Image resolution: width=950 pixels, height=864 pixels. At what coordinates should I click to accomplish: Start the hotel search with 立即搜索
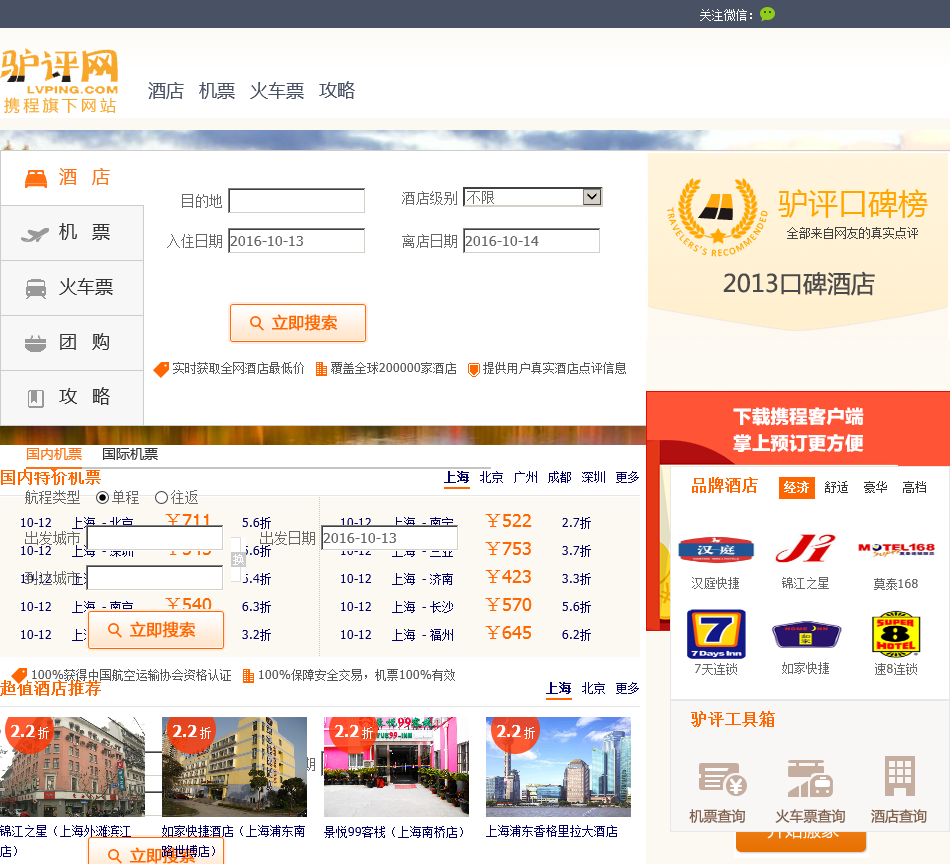click(297, 323)
